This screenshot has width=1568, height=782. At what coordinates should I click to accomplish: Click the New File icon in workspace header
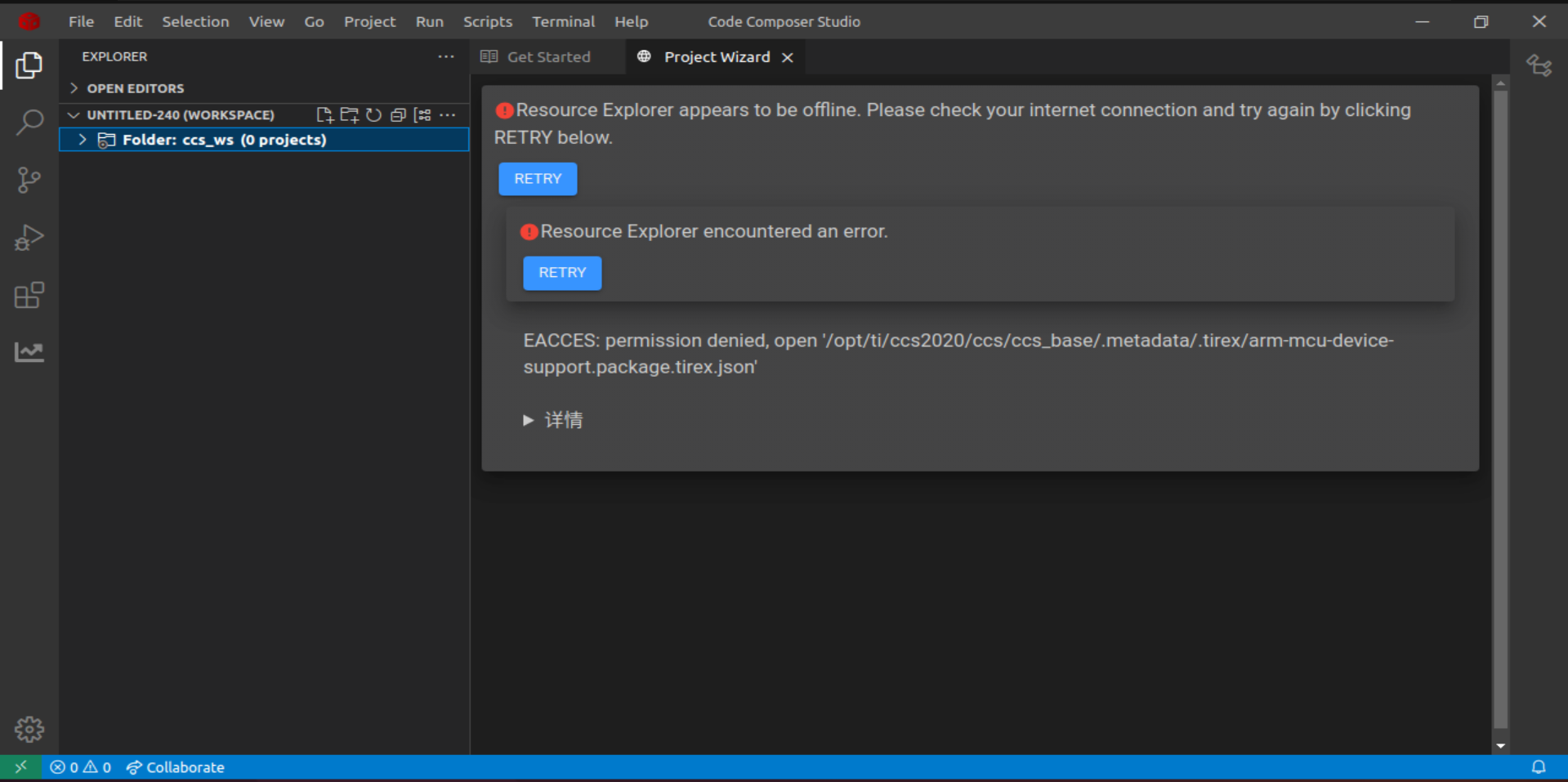point(324,115)
